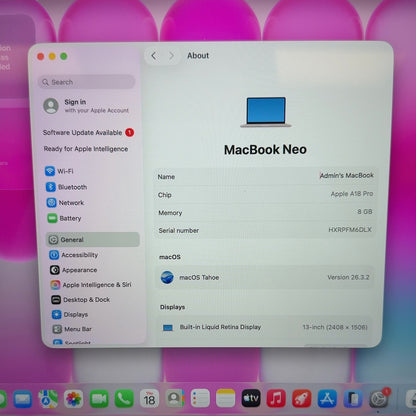
Task: Select the General sidebar item
Action: click(x=93, y=240)
